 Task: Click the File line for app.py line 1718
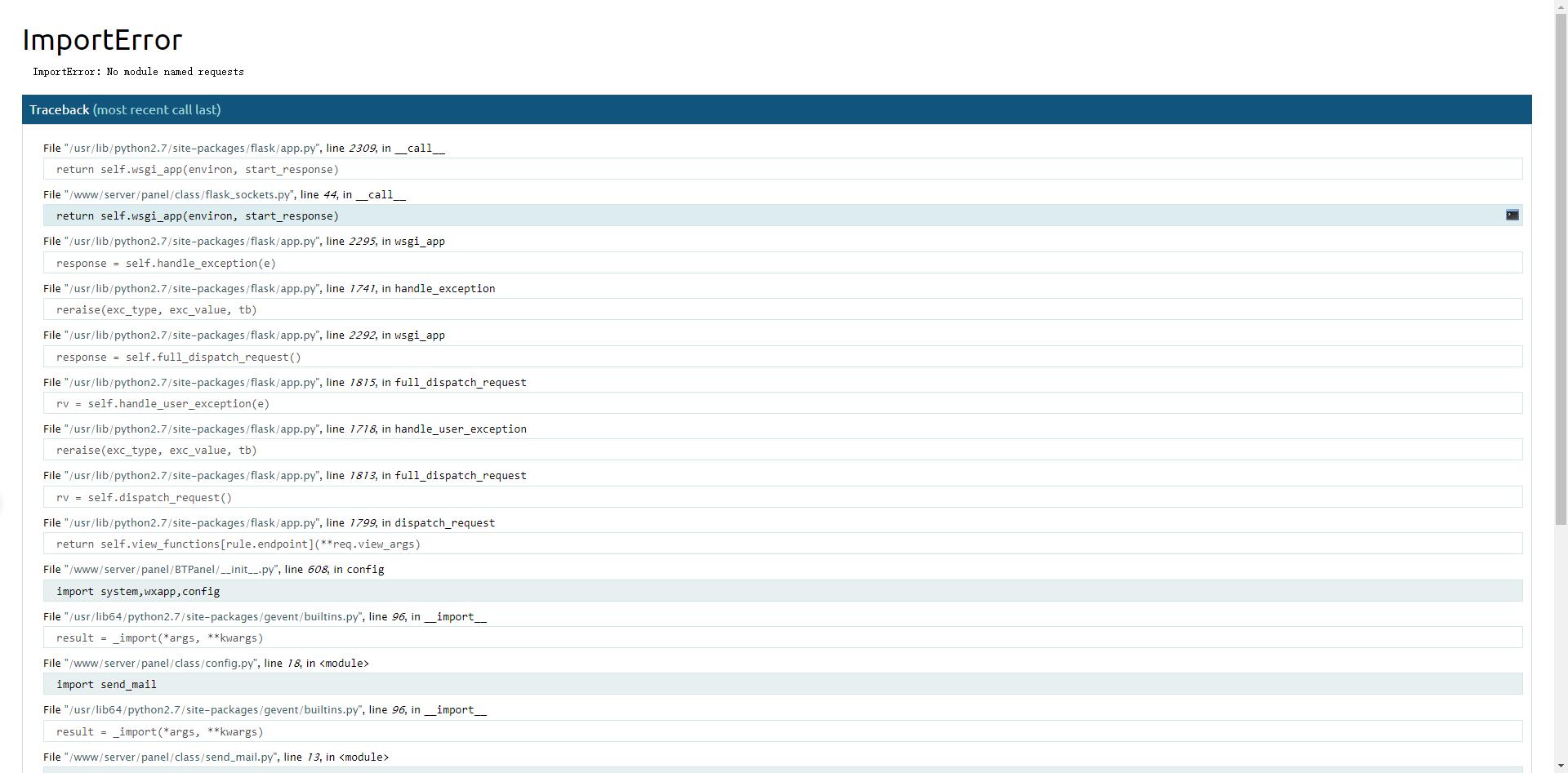285,429
